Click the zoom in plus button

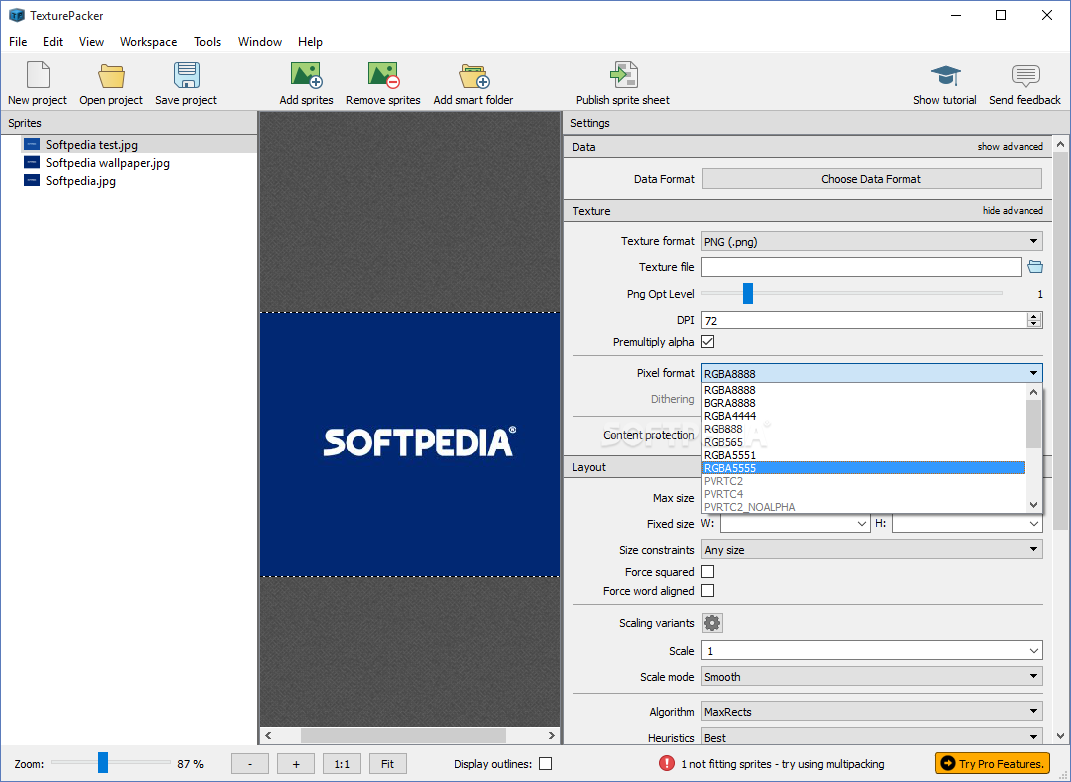[296, 764]
